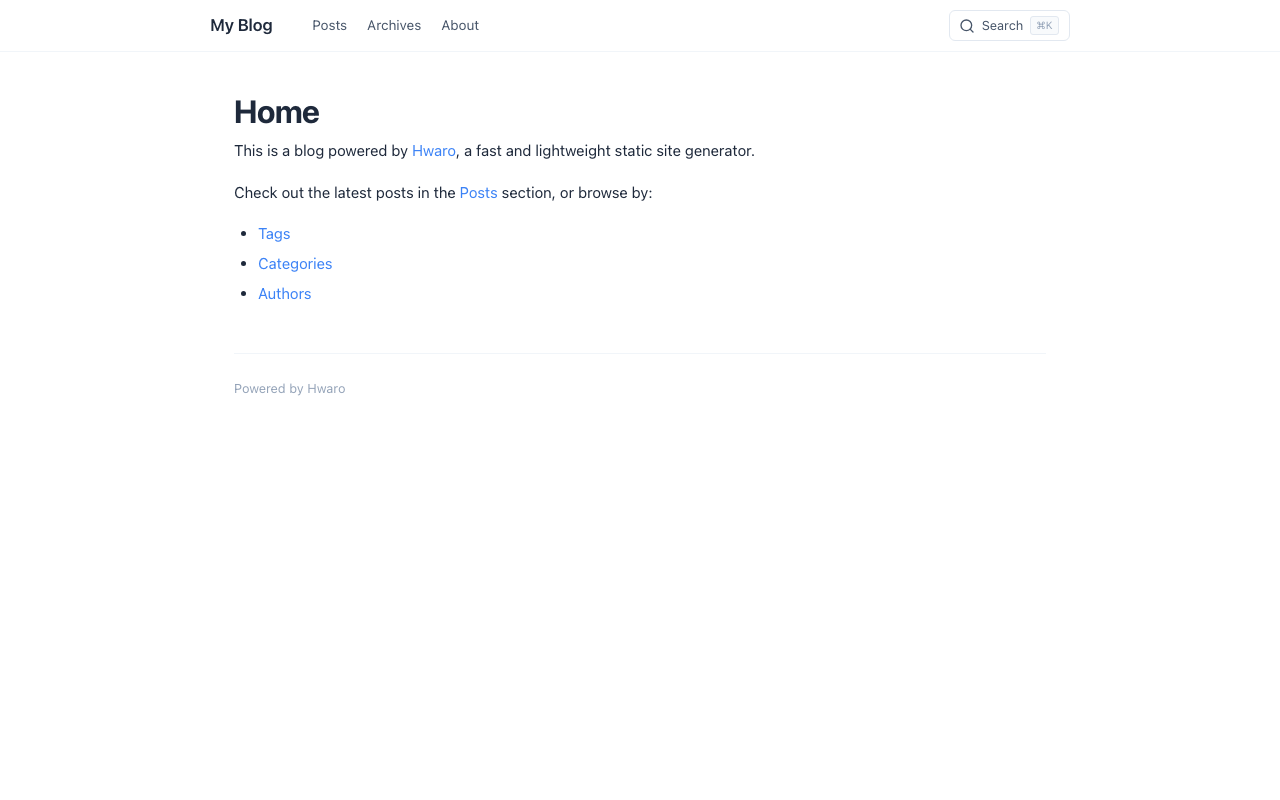Screen dimensions: 1280x800
Task: Click the magnifying glass search icon
Action: 966,25
